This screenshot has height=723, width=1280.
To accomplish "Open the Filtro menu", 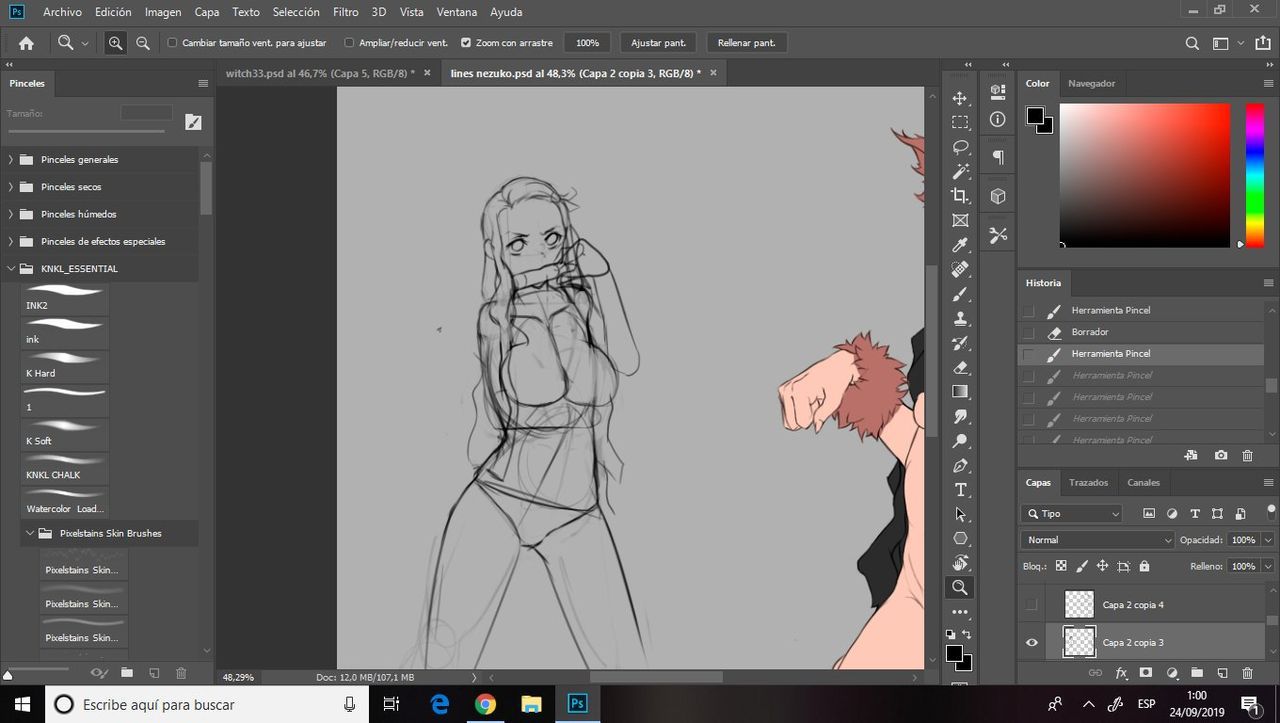I will [346, 12].
